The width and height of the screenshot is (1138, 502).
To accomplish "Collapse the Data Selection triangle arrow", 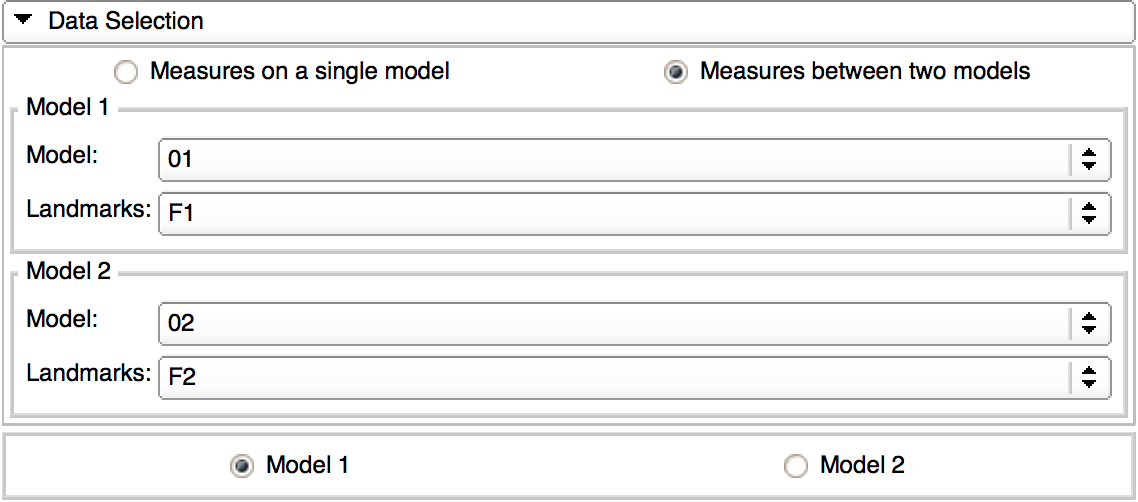I will (26, 20).
